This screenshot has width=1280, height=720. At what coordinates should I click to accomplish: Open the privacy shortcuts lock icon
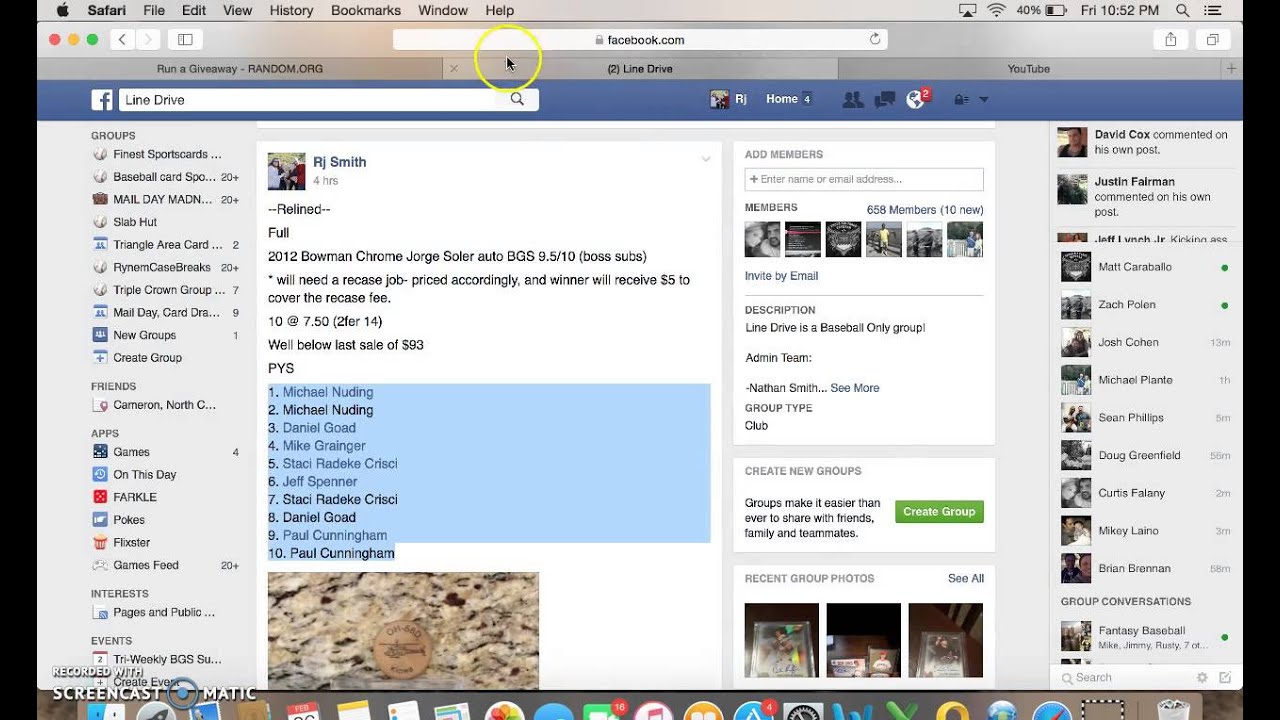(961, 100)
